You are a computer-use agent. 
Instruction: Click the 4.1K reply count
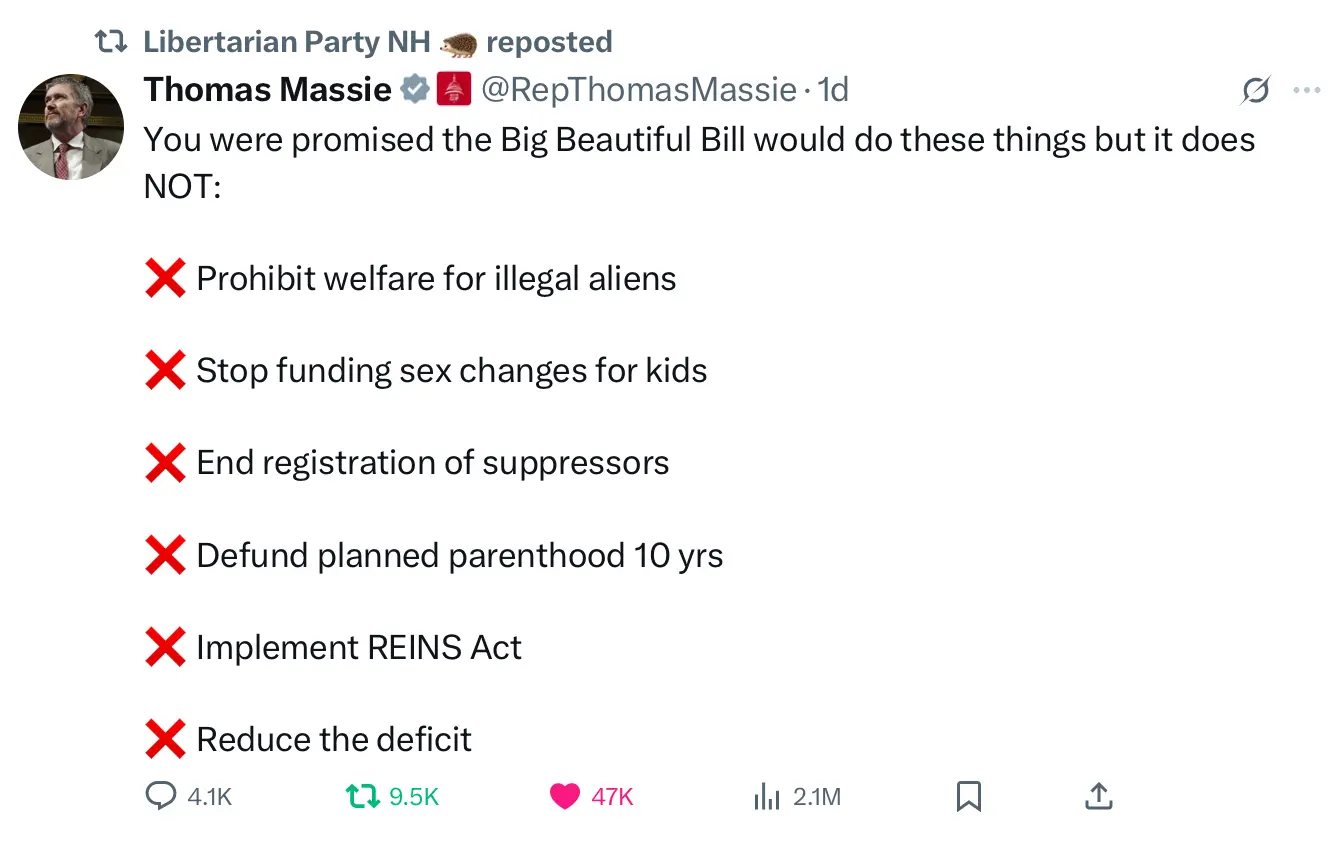click(209, 797)
